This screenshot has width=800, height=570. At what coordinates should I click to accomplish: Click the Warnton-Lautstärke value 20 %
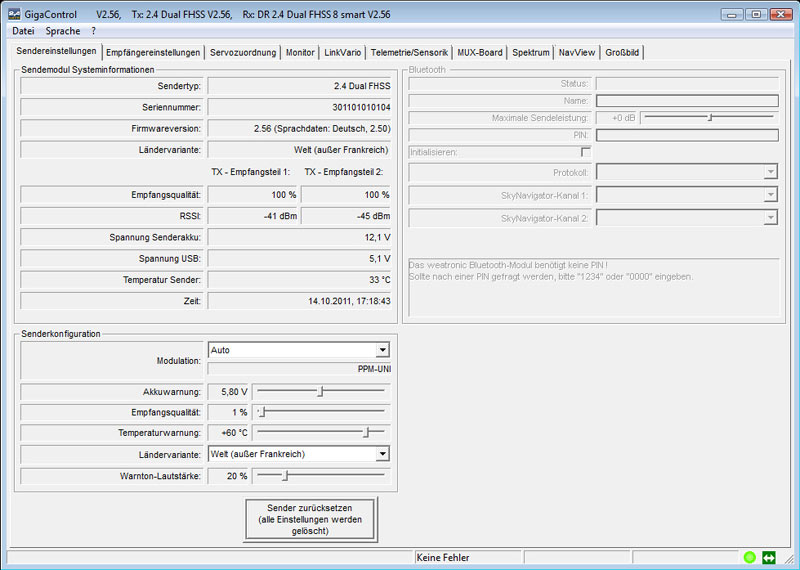coord(237,476)
